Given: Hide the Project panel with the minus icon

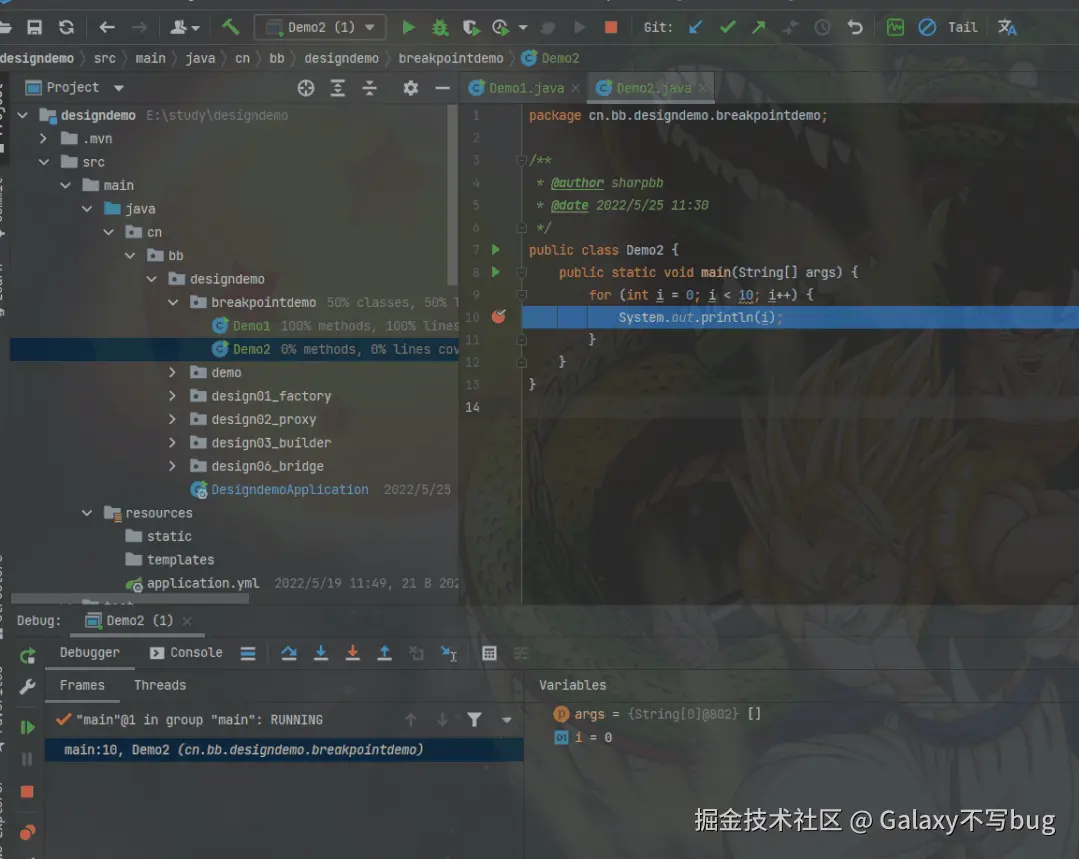Looking at the screenshot, I should [x=442, y=87].
